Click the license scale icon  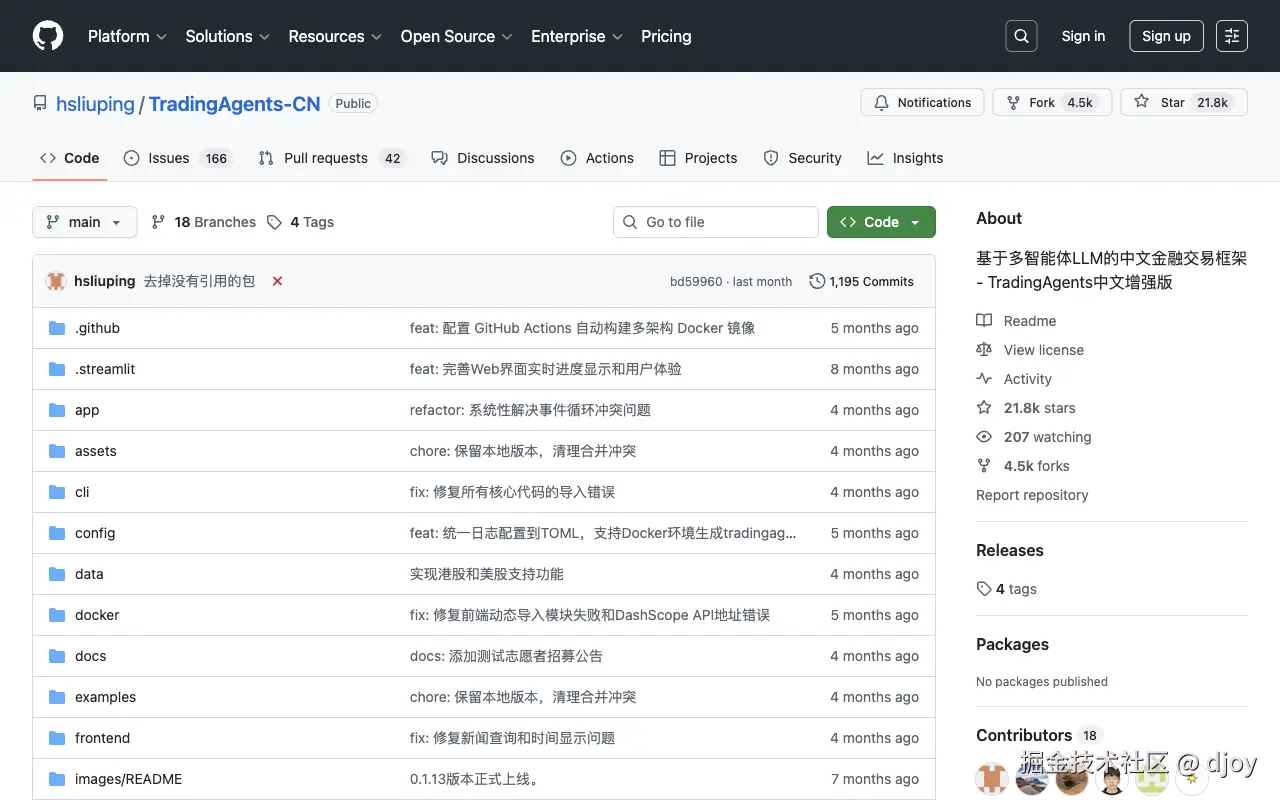[984, 350]
